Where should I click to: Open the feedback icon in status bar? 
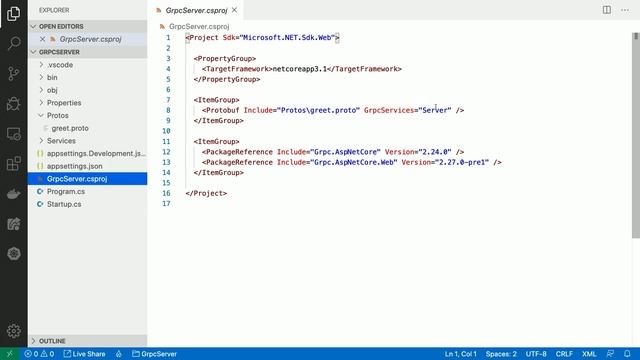coord(610,354)
